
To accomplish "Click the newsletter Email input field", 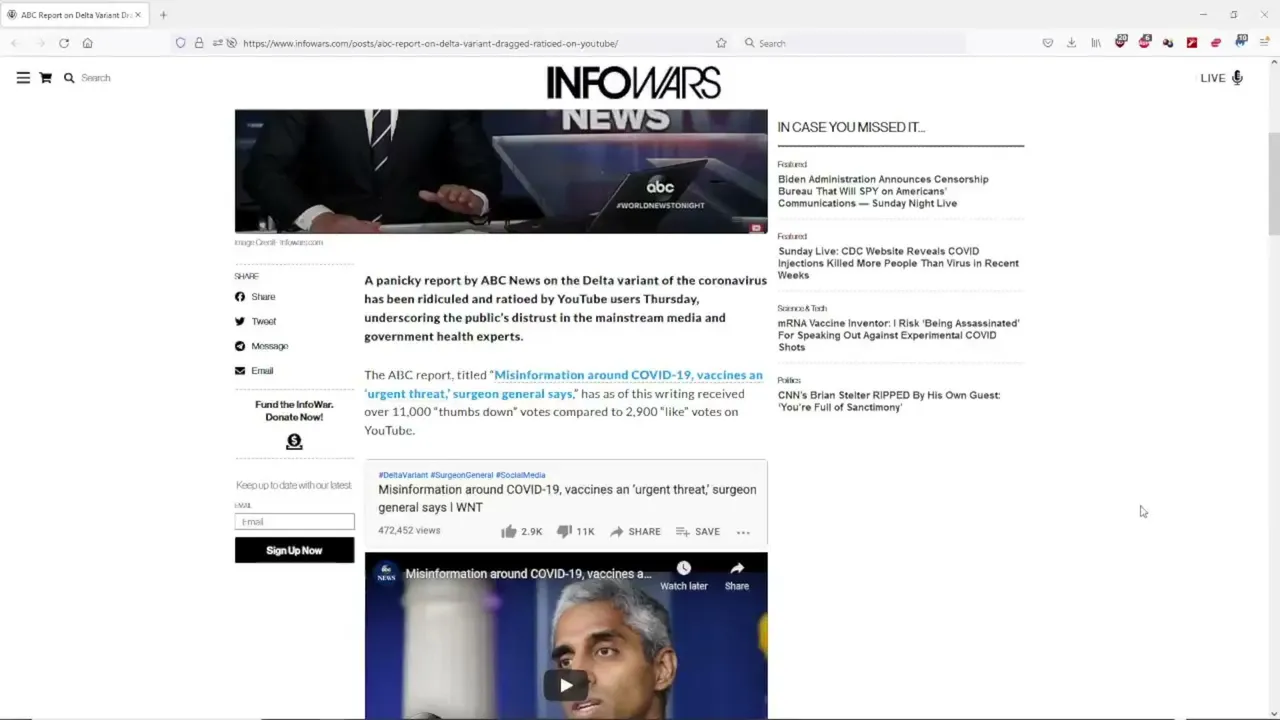I will coord(294,521).
